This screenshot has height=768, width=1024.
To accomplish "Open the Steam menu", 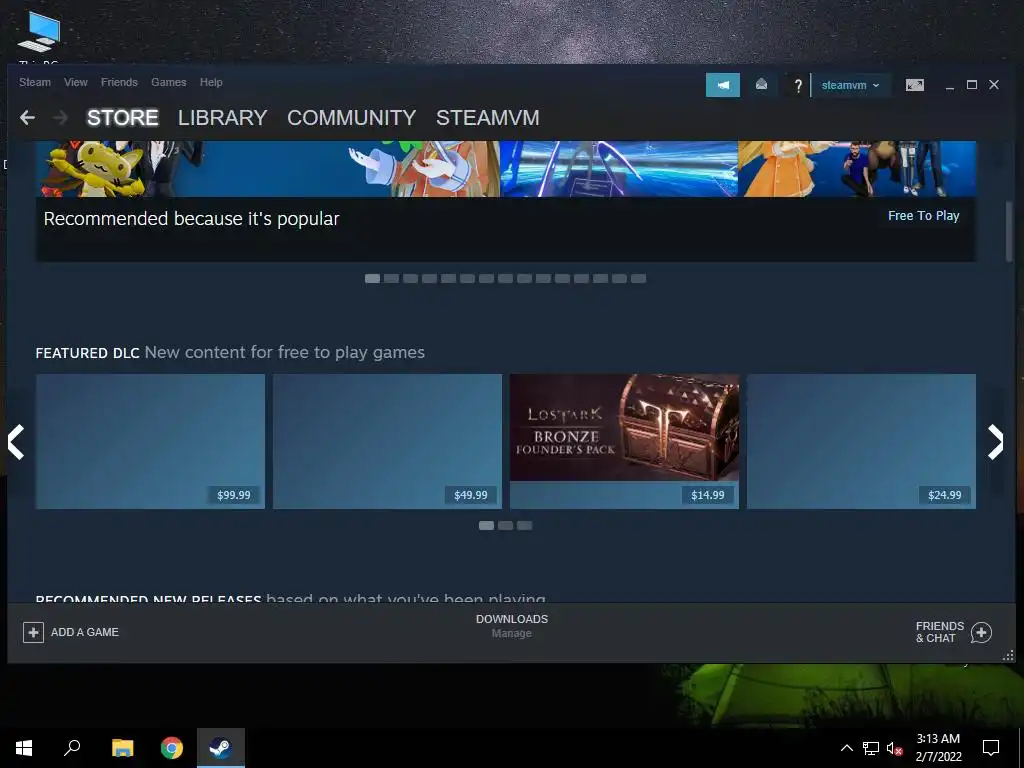I will (35, 82).
